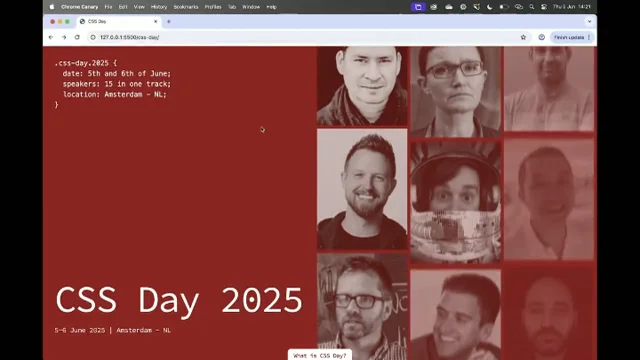The height and width of the screenshot is (360, 640).
Task: Click the 'What is CSS Day?' button
Action: (320, 355)
